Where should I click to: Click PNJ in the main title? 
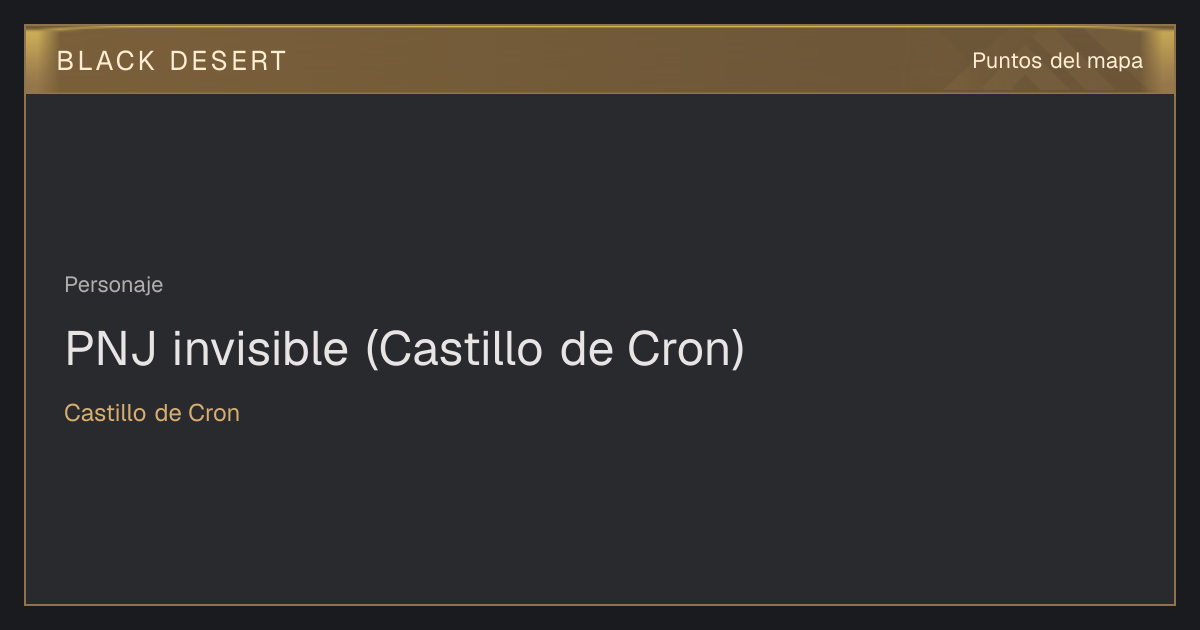coord(110,349)
